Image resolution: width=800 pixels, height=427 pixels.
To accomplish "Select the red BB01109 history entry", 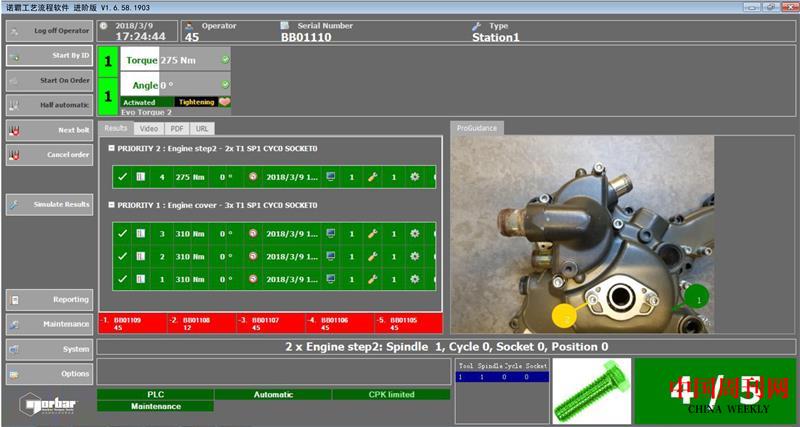I will 120,323.
